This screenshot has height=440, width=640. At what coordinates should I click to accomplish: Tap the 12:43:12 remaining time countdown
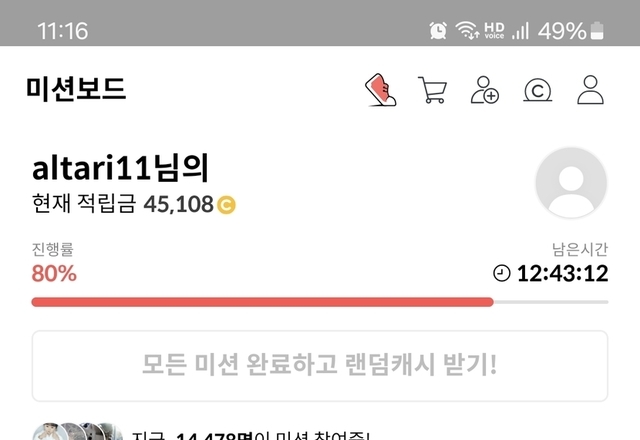point(562,273)
